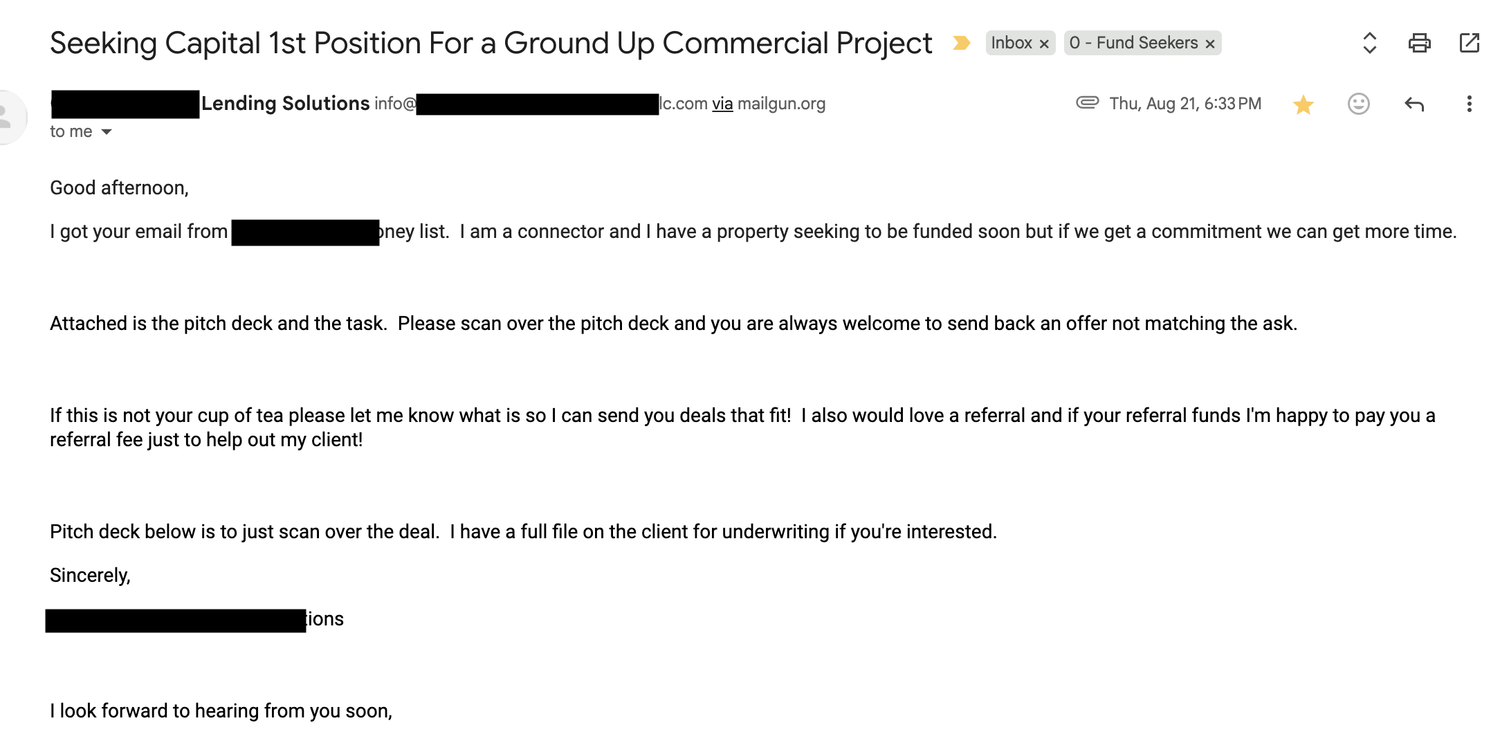
Task: Open the email in a new window
Action: tap(1469, 43)
